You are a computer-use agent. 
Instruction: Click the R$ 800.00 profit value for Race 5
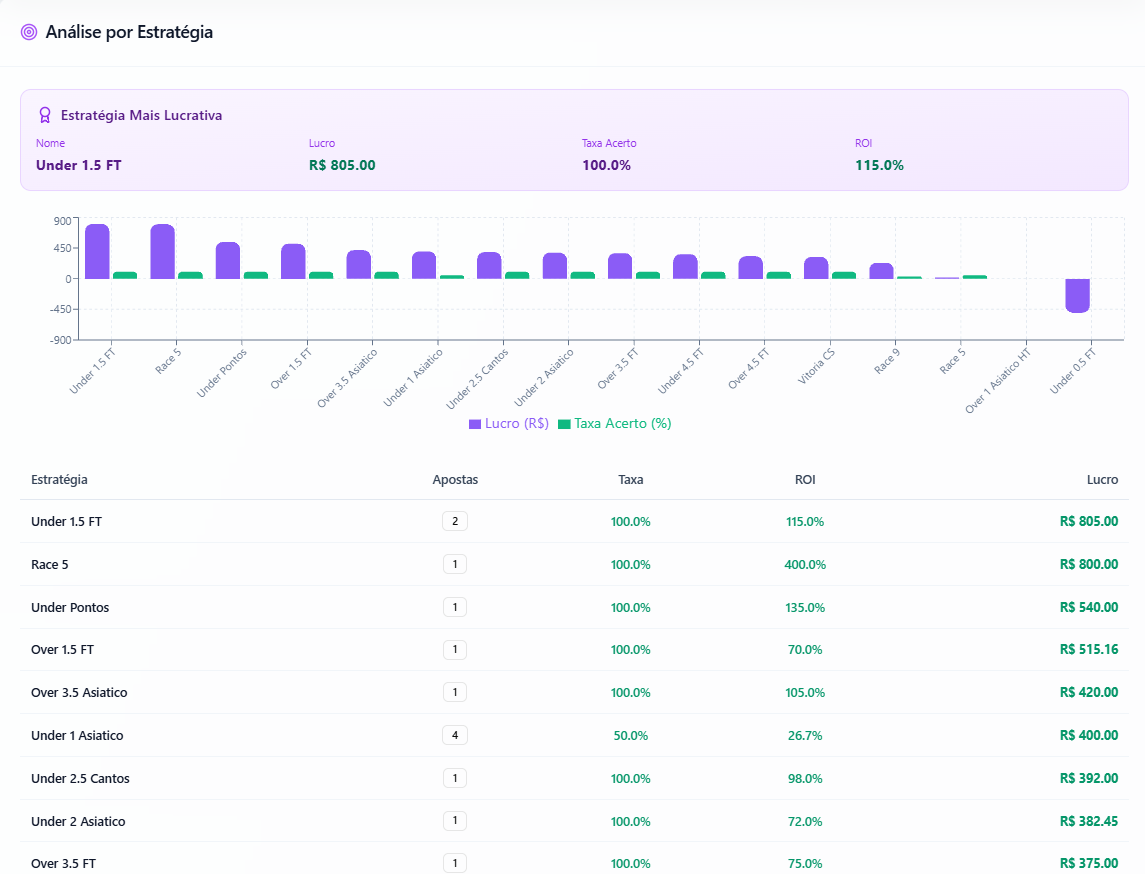tap(1088, 565)
